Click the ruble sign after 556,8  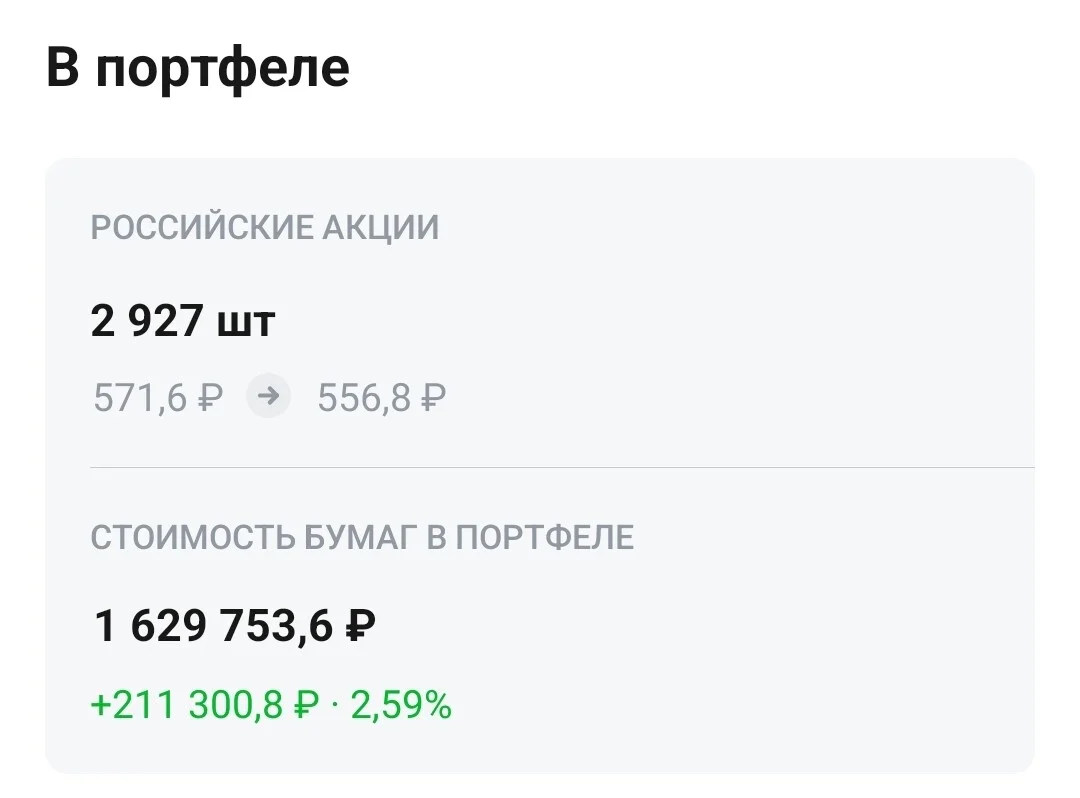[x=433, y=398]
